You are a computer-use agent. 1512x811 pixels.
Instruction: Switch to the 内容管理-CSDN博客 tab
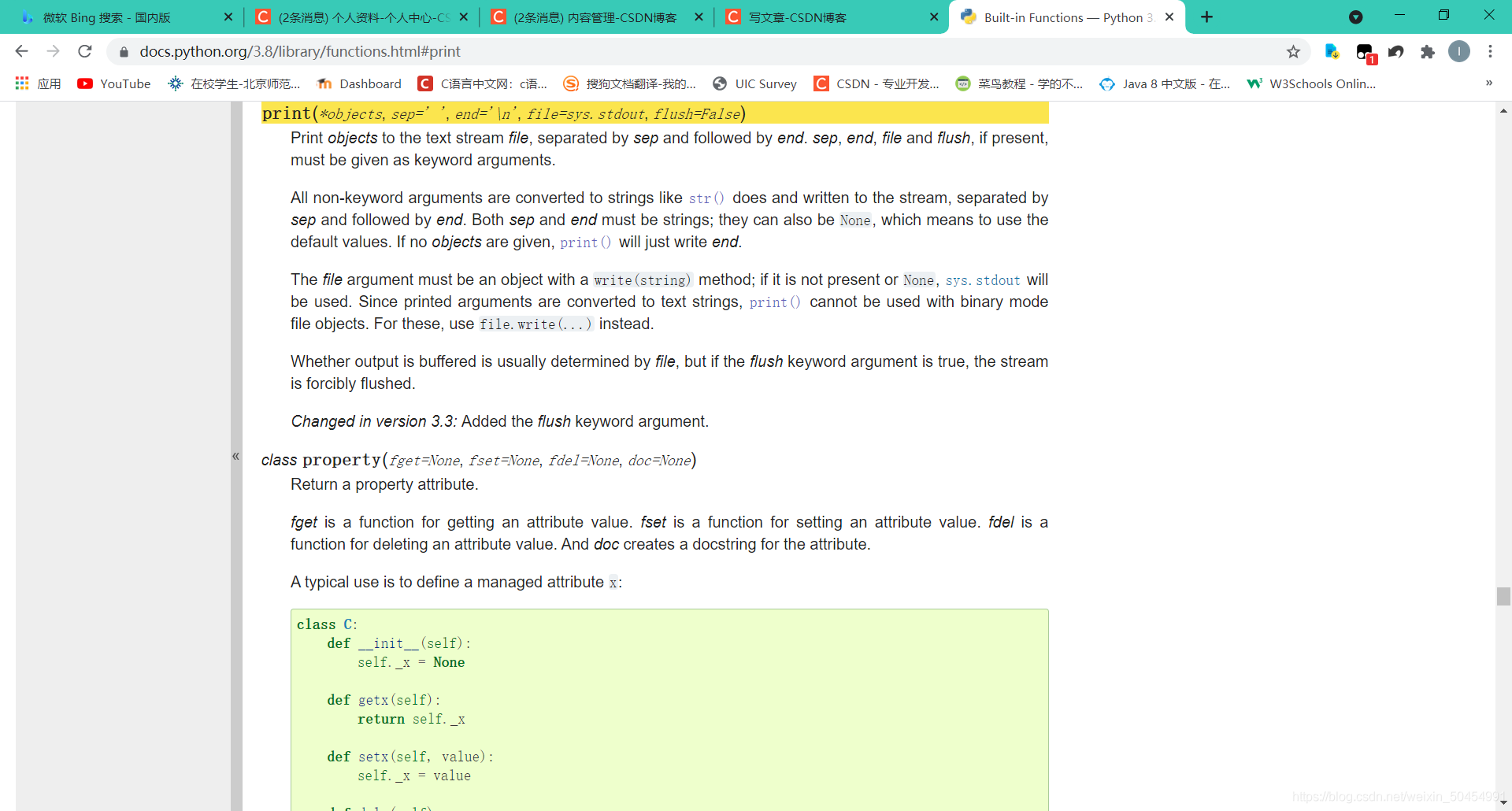click(595, 17)
